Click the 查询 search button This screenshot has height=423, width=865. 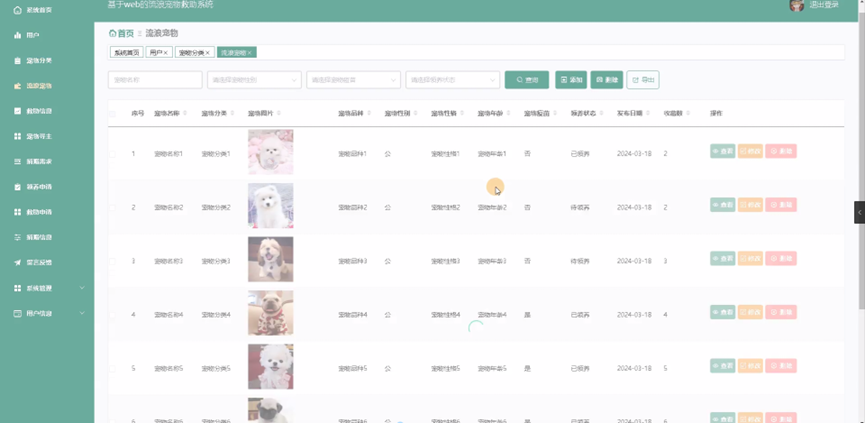point(527,79)
